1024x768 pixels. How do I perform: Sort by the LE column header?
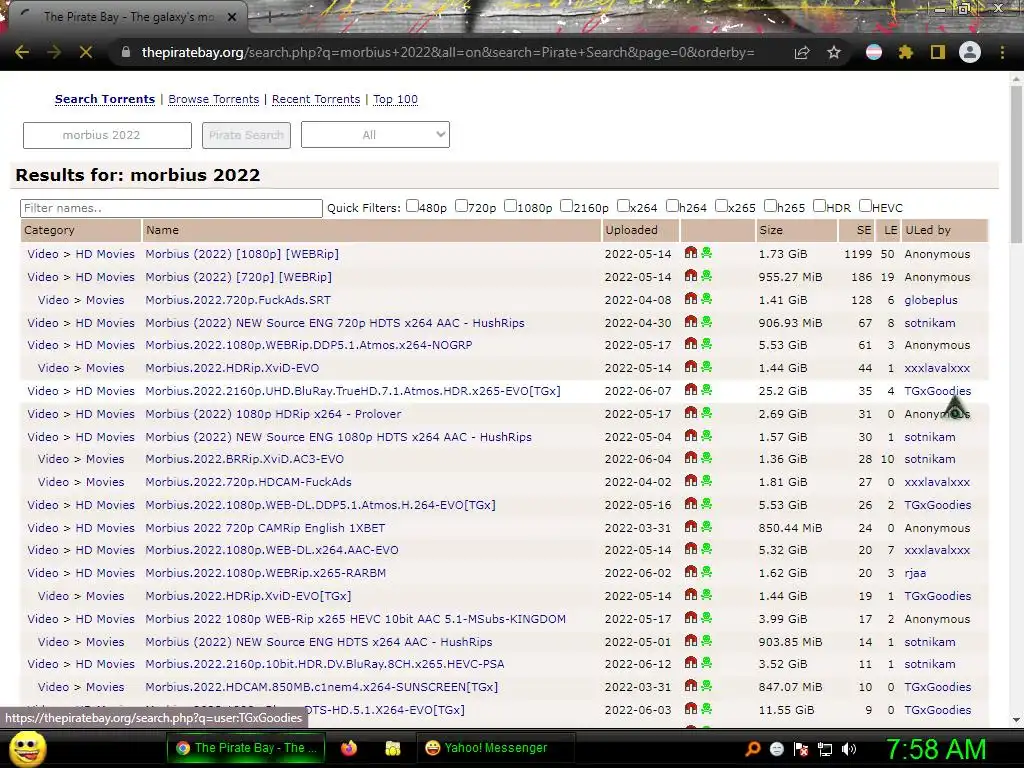click(x=891, y=230)
